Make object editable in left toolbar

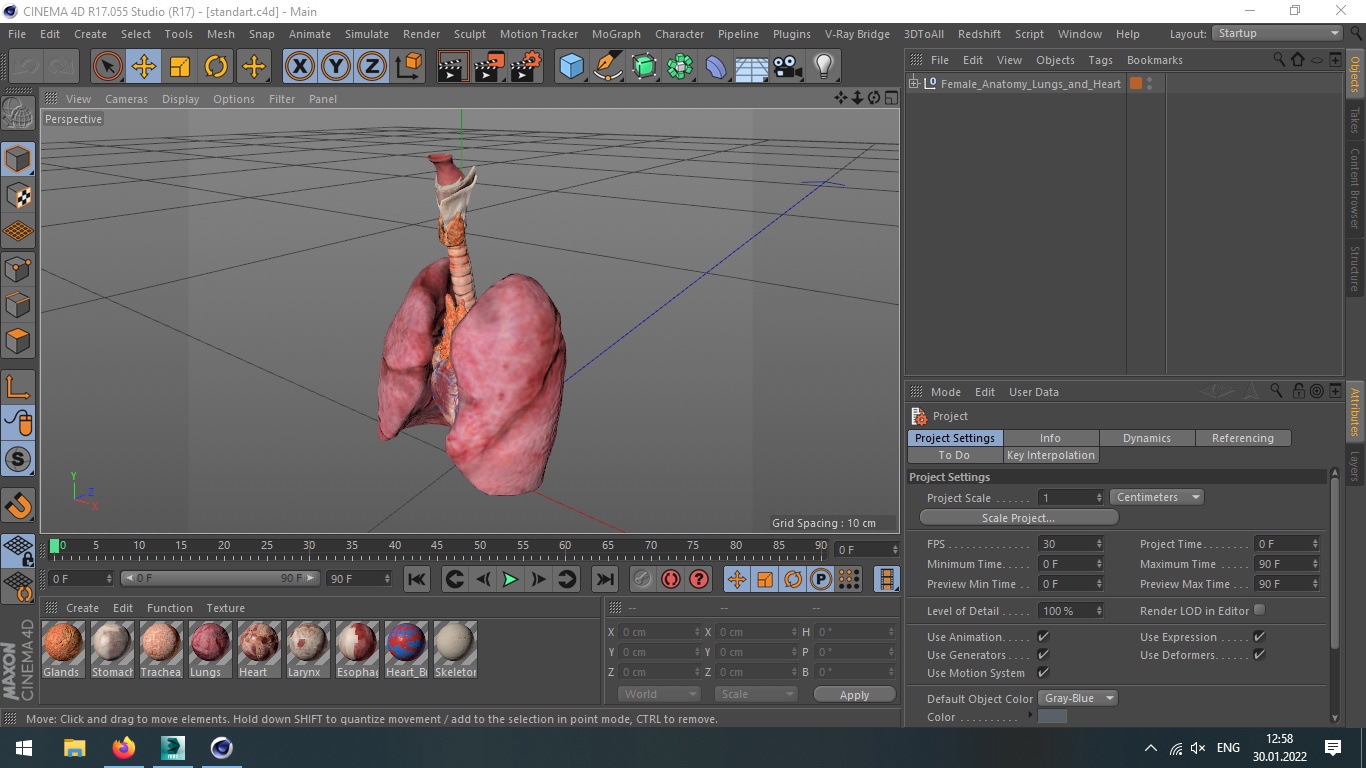tap(18, 114)
